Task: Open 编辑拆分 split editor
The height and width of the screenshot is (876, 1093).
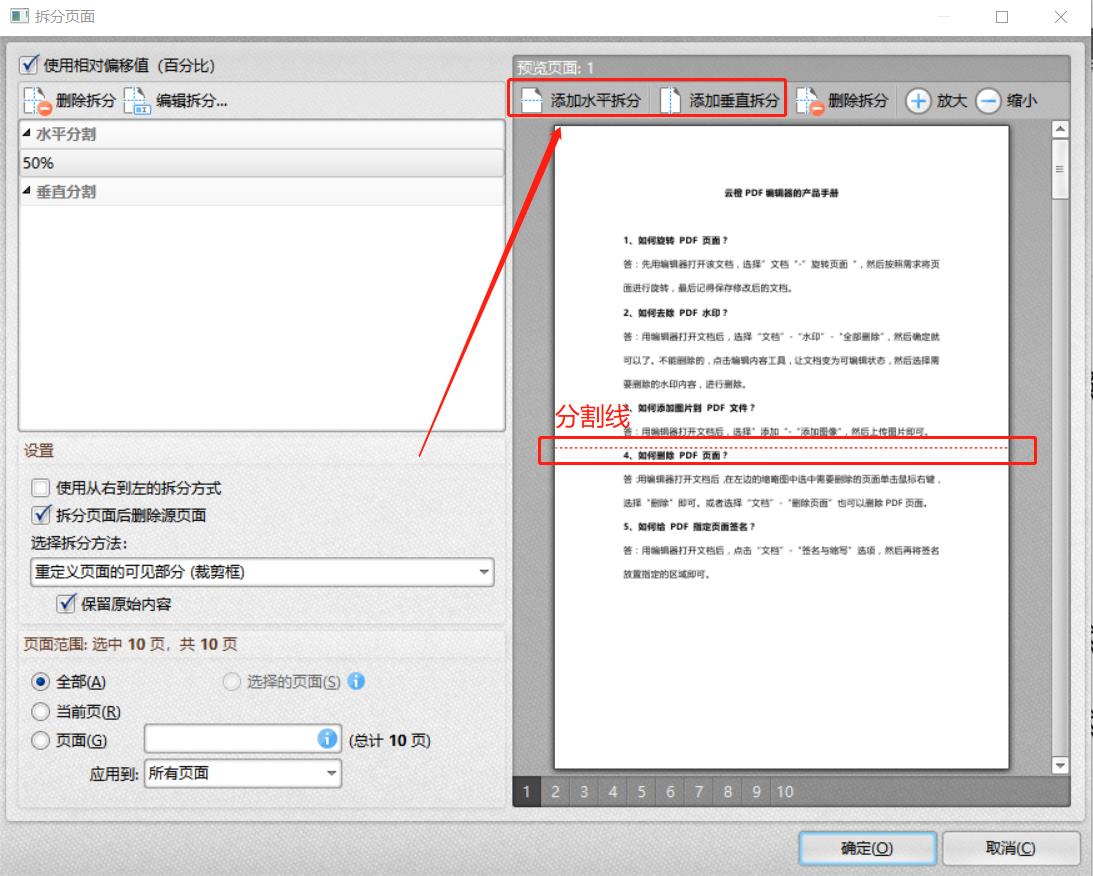Action: [176, 100]
